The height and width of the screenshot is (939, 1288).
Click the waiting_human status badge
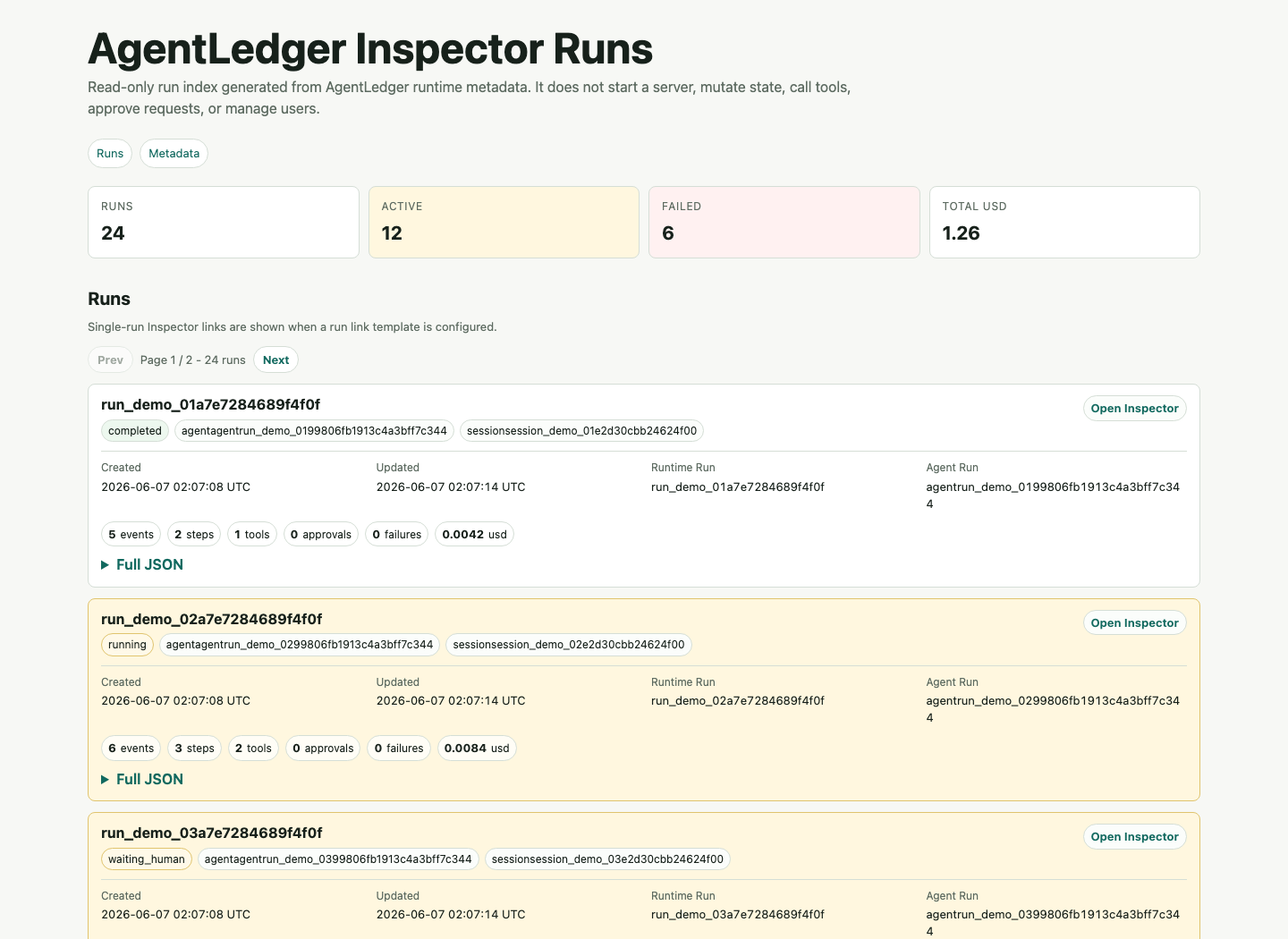(147, 859)
